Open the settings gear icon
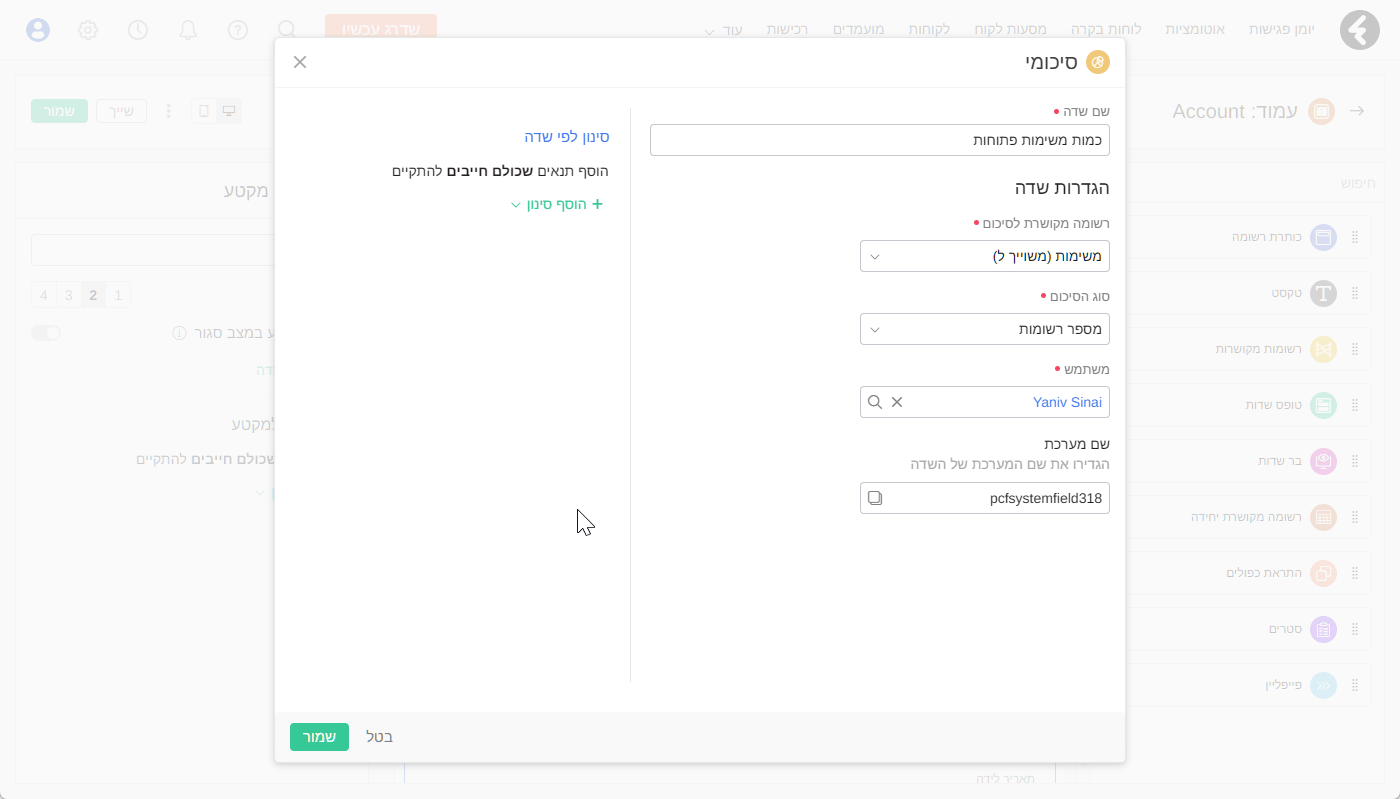1400x799 pixels. [88, 30]
